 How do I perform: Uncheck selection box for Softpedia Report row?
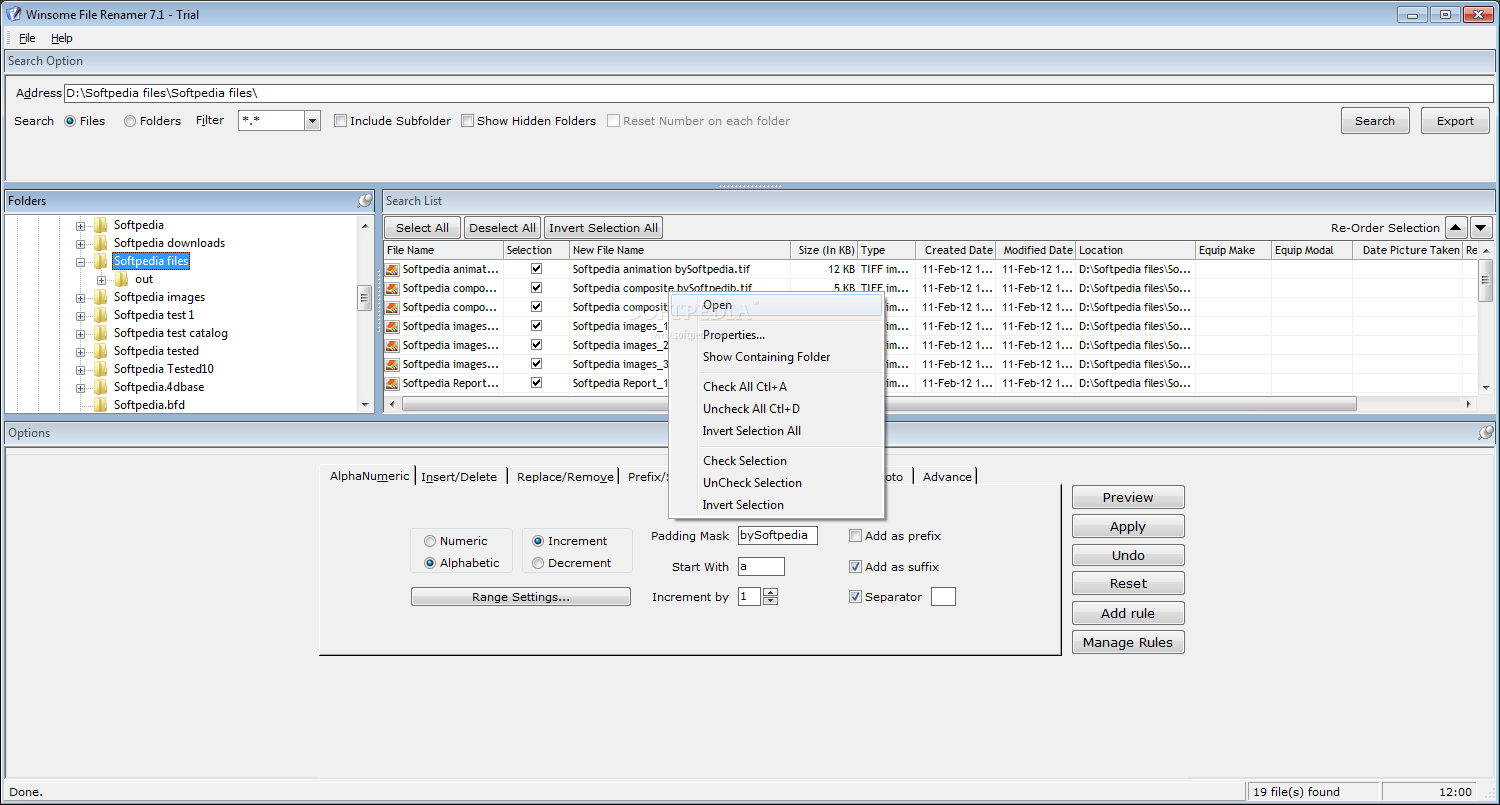[x=536, y=383]
